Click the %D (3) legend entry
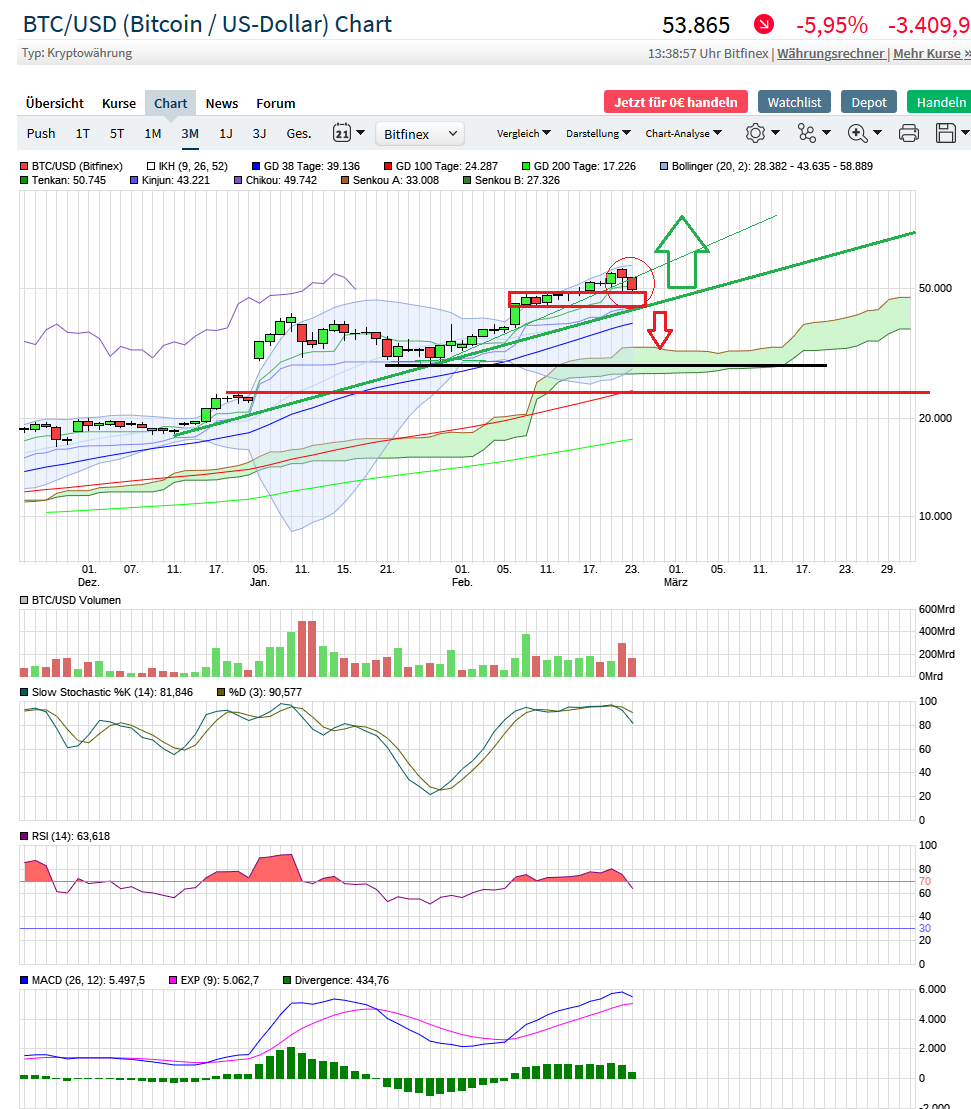This screenshot has height=1109, width=971. [259, 692]
